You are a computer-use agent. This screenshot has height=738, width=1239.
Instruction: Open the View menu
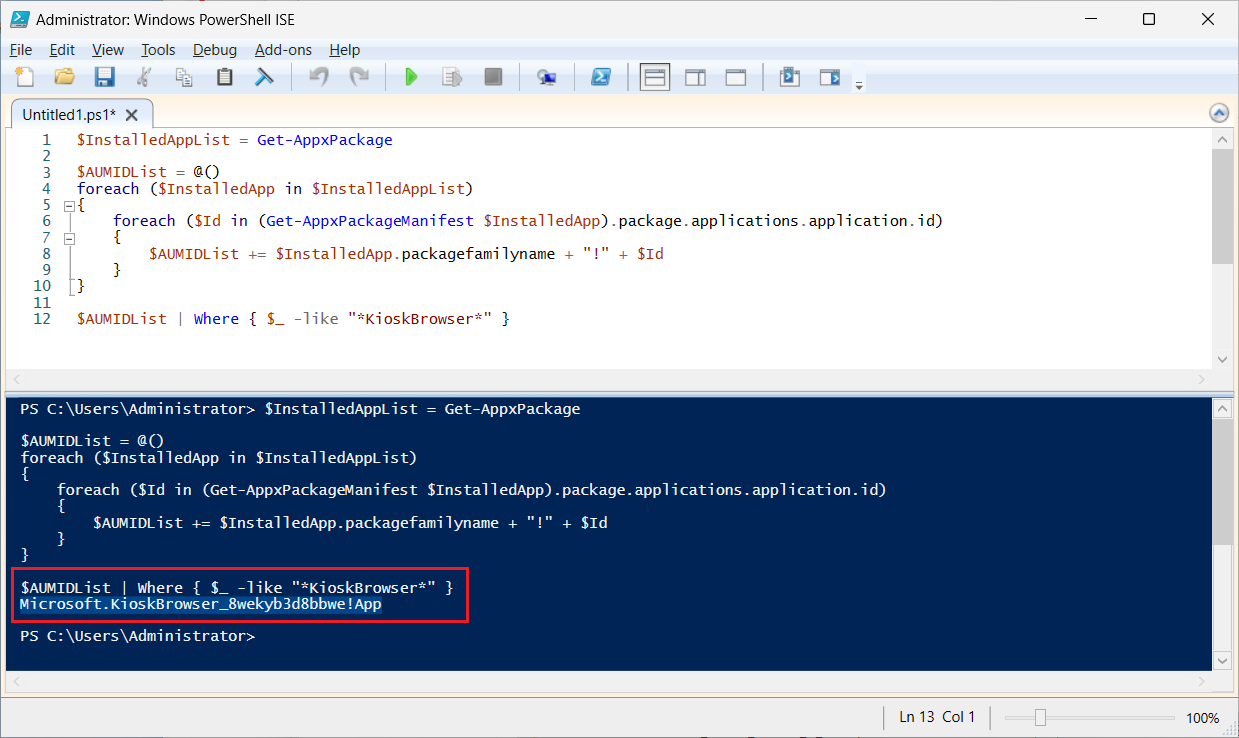click(x=108, y=50)
